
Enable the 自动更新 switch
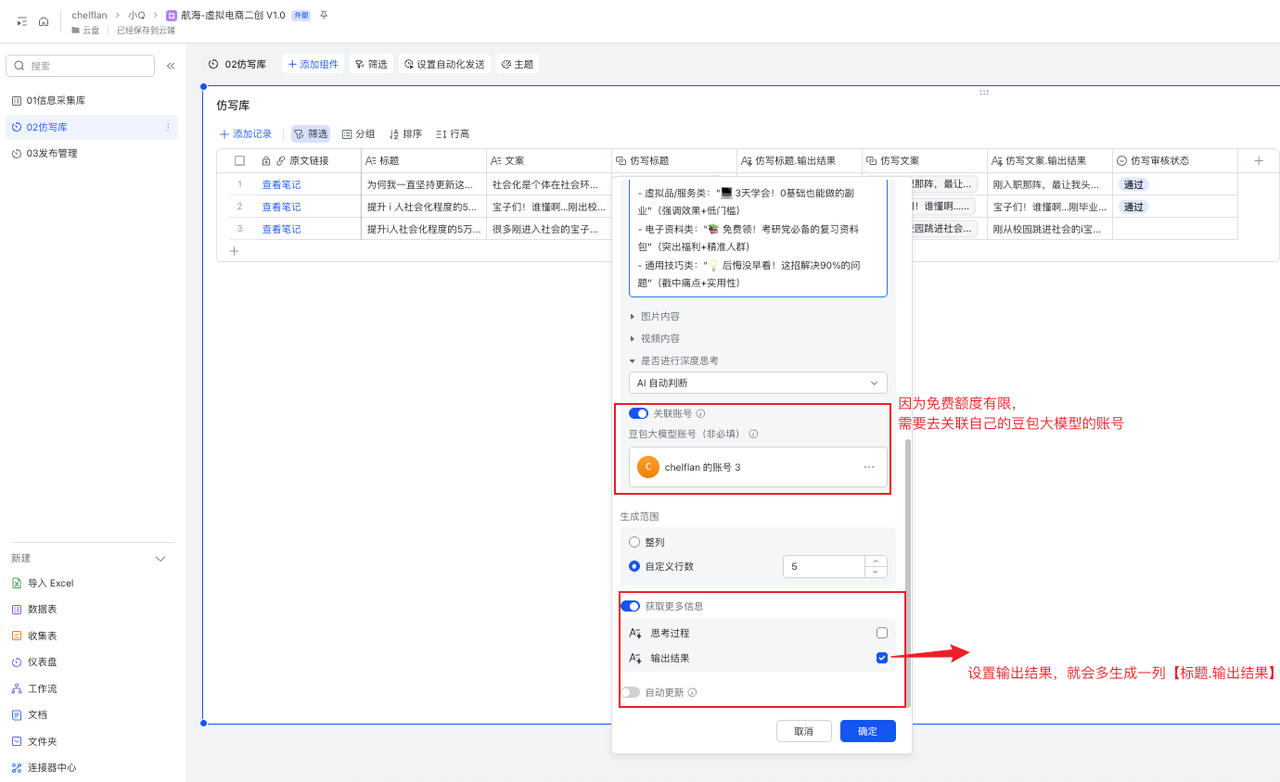[x=630, y=692]
